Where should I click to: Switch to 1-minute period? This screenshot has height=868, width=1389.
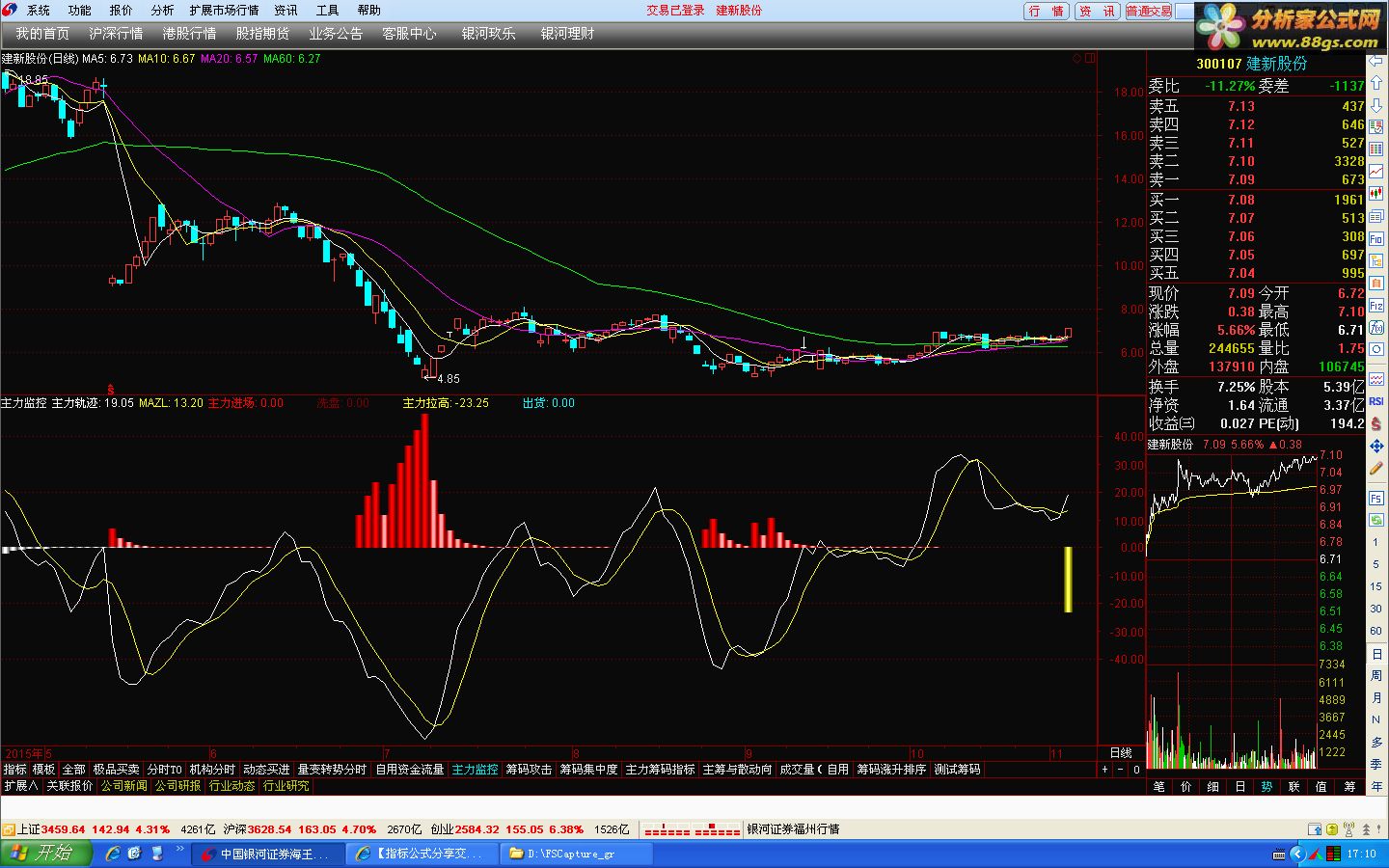pos(1376,542)
